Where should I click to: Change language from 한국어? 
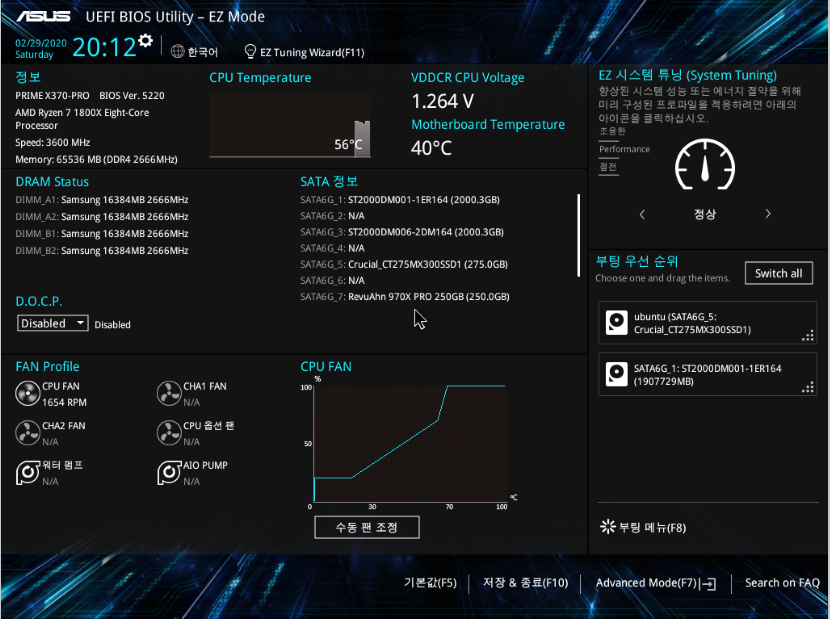point(203,52)
